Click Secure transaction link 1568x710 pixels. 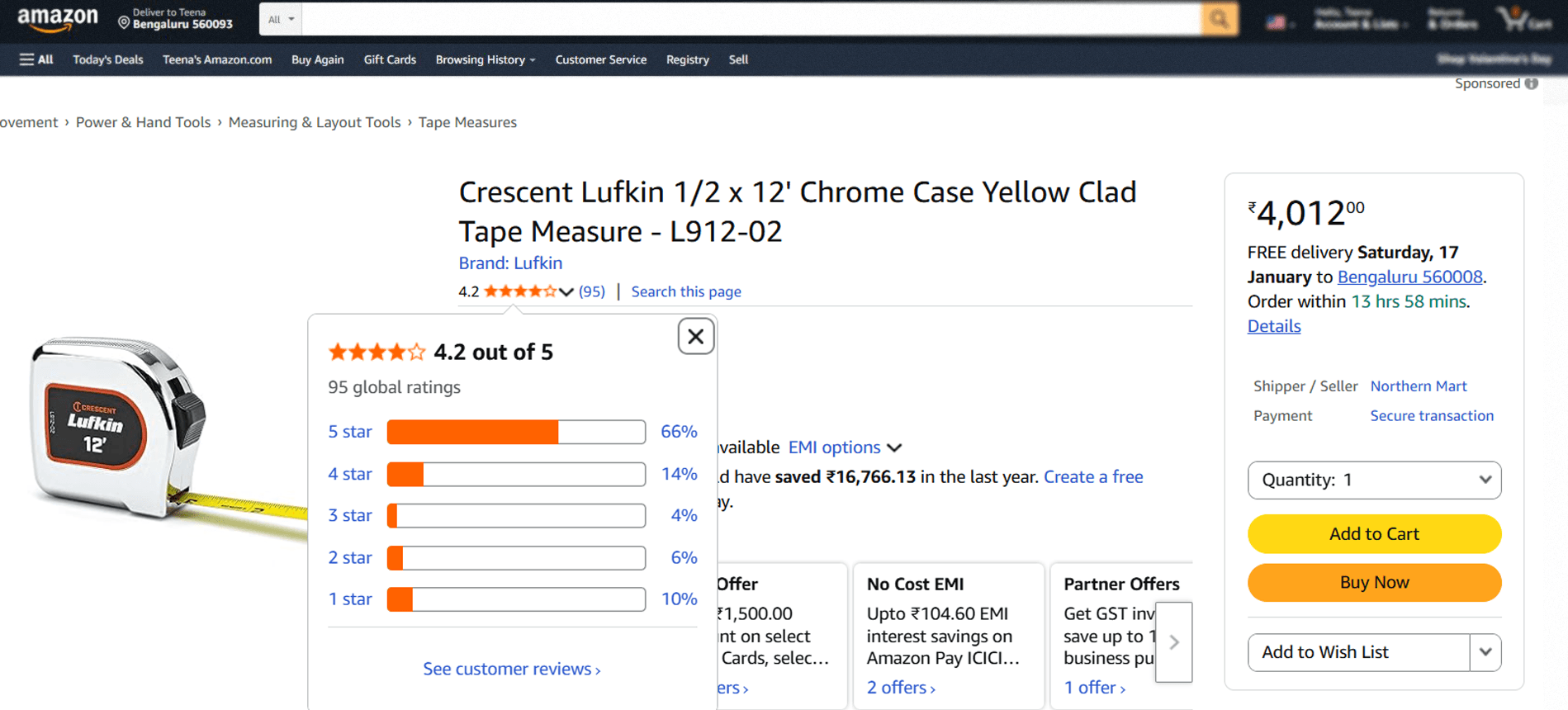[x=1432, y=416]
